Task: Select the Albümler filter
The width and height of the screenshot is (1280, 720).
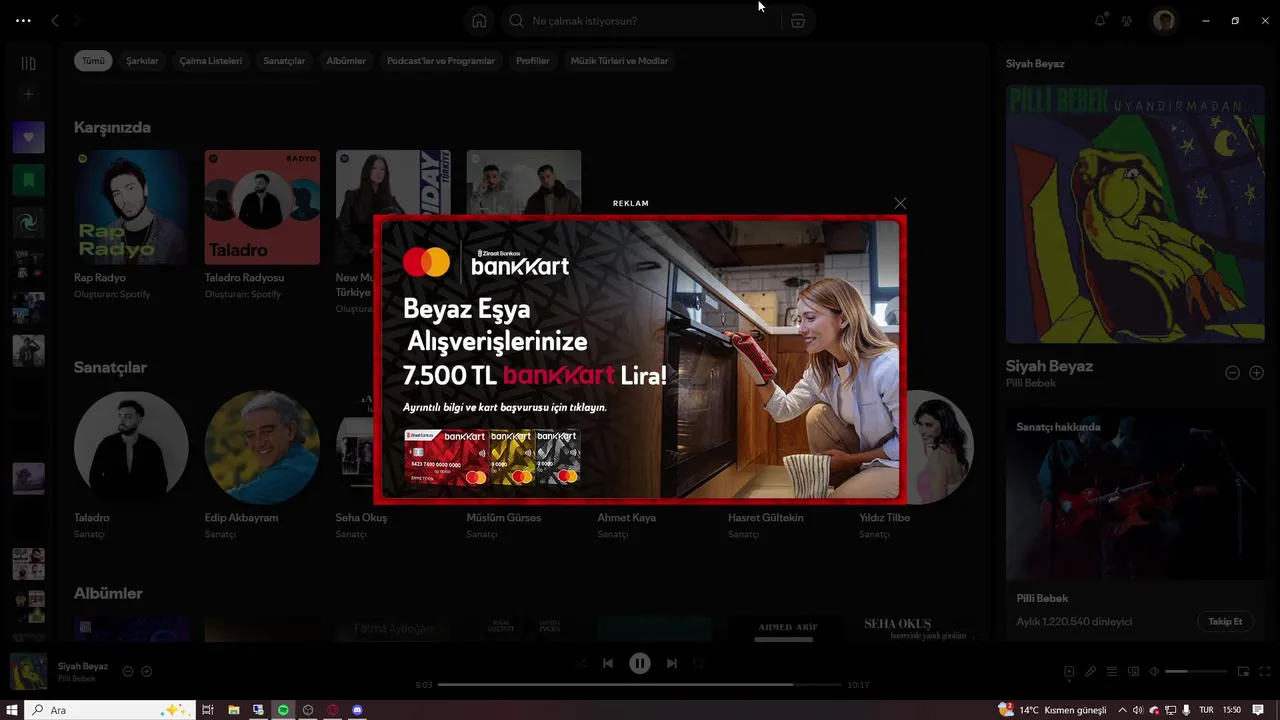Action: 346,61
